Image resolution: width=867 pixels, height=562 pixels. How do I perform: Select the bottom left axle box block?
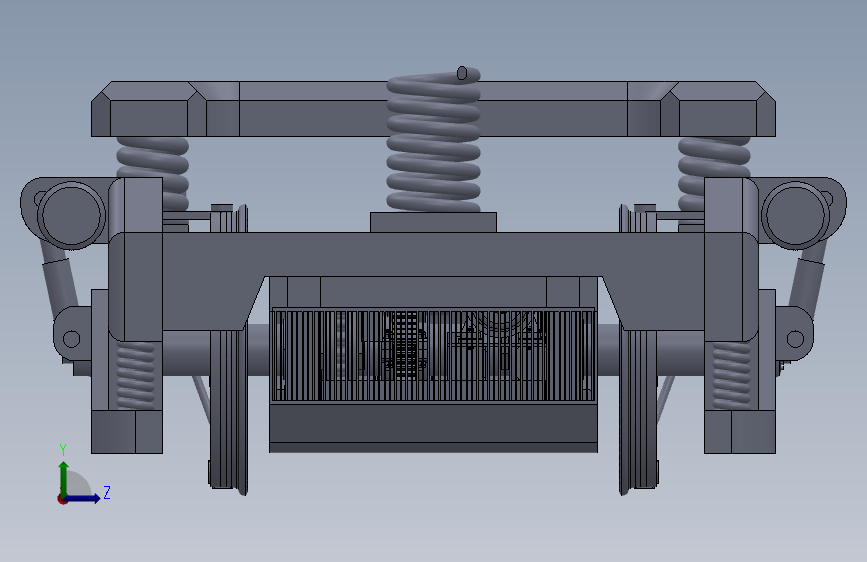coord(127,431)
